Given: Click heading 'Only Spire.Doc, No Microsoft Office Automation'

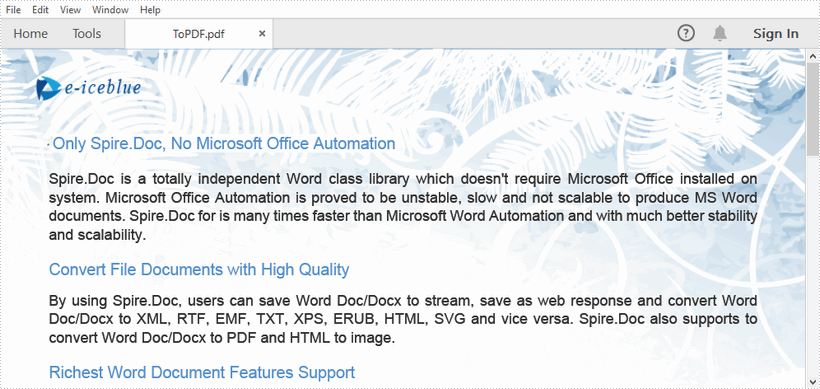Looking at the screenshot, I should pyautogui.click(x=224, y=143).
